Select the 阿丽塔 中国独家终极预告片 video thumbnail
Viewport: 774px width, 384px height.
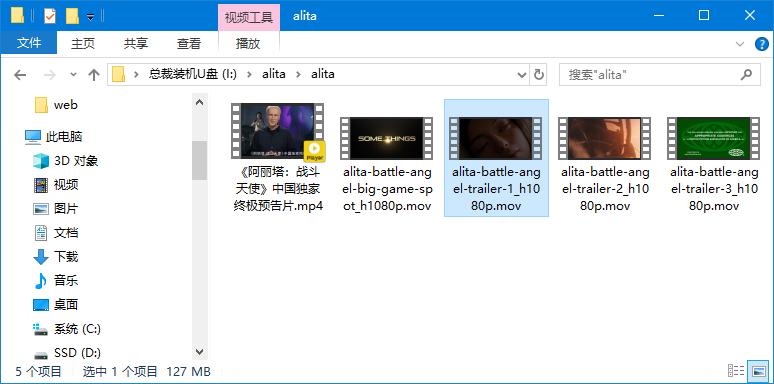(278, 131)
